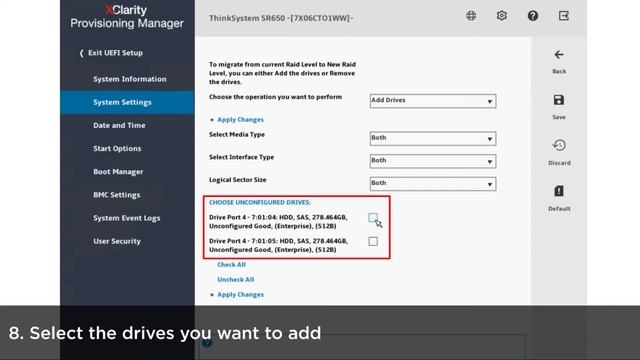This screenshot has width=640, height=360.
Task: Check the Drive Port 4 - 7:01:04 checkbox
Action: click(373, 218)
